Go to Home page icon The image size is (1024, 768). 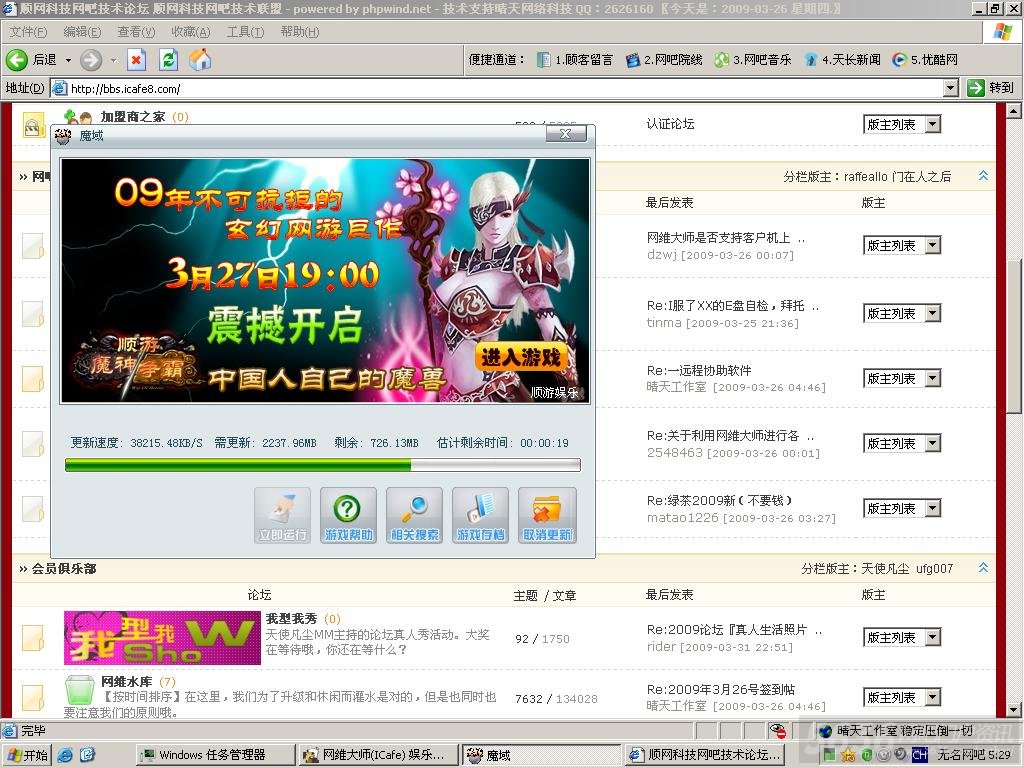(200, 60)
